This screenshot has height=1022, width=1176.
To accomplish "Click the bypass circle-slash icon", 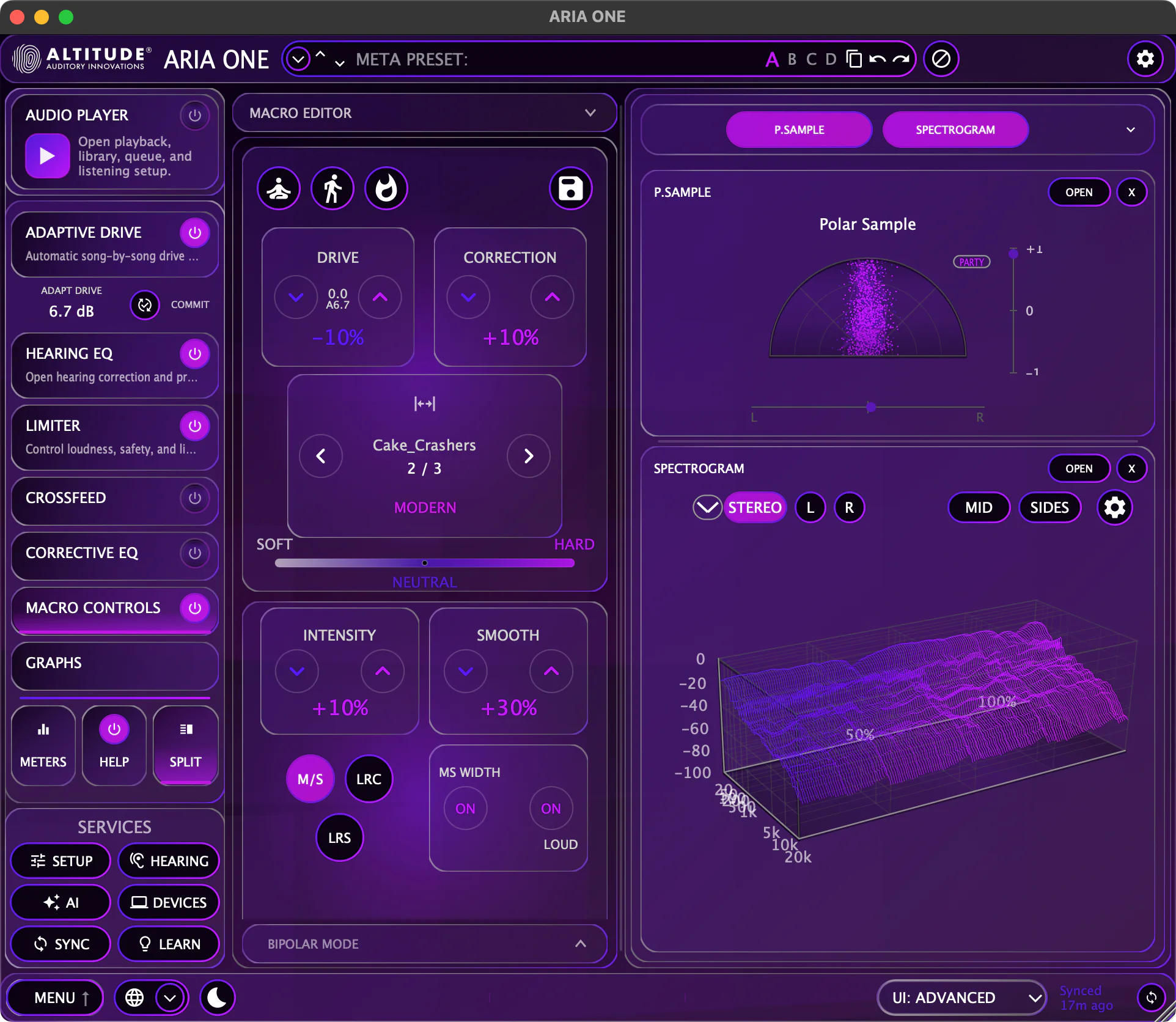I will [941, 59].
